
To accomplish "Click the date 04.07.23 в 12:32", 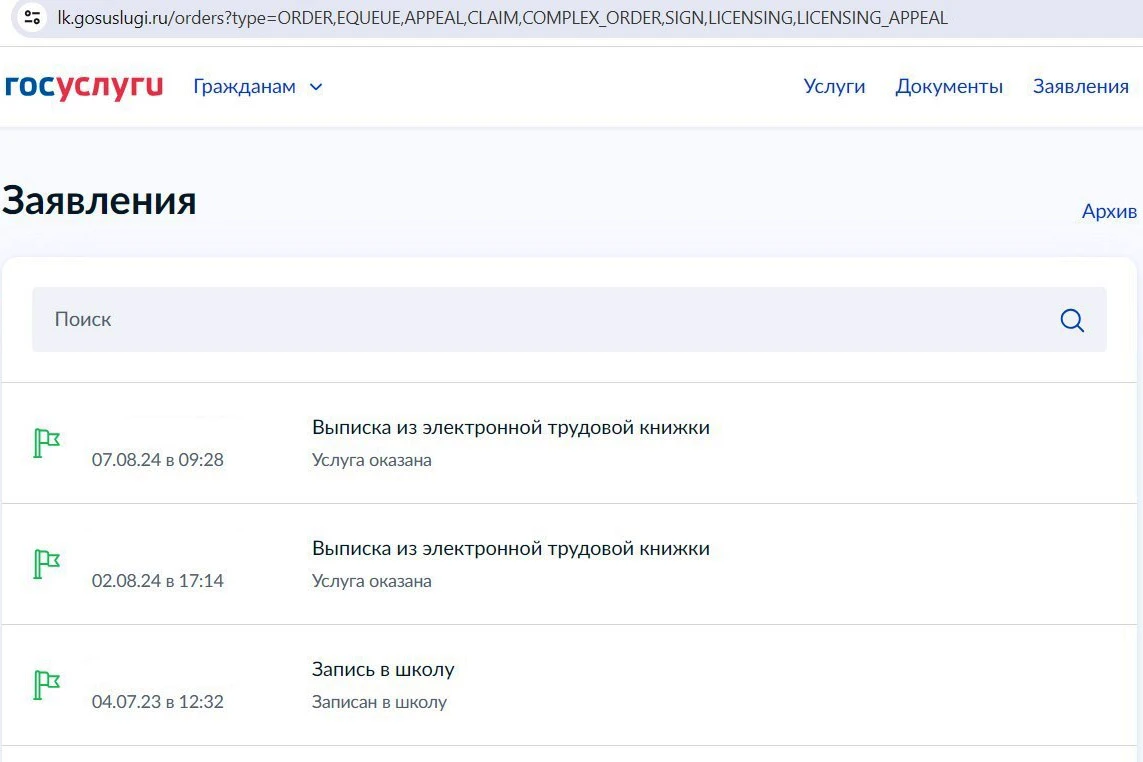I will click(157, 701).
